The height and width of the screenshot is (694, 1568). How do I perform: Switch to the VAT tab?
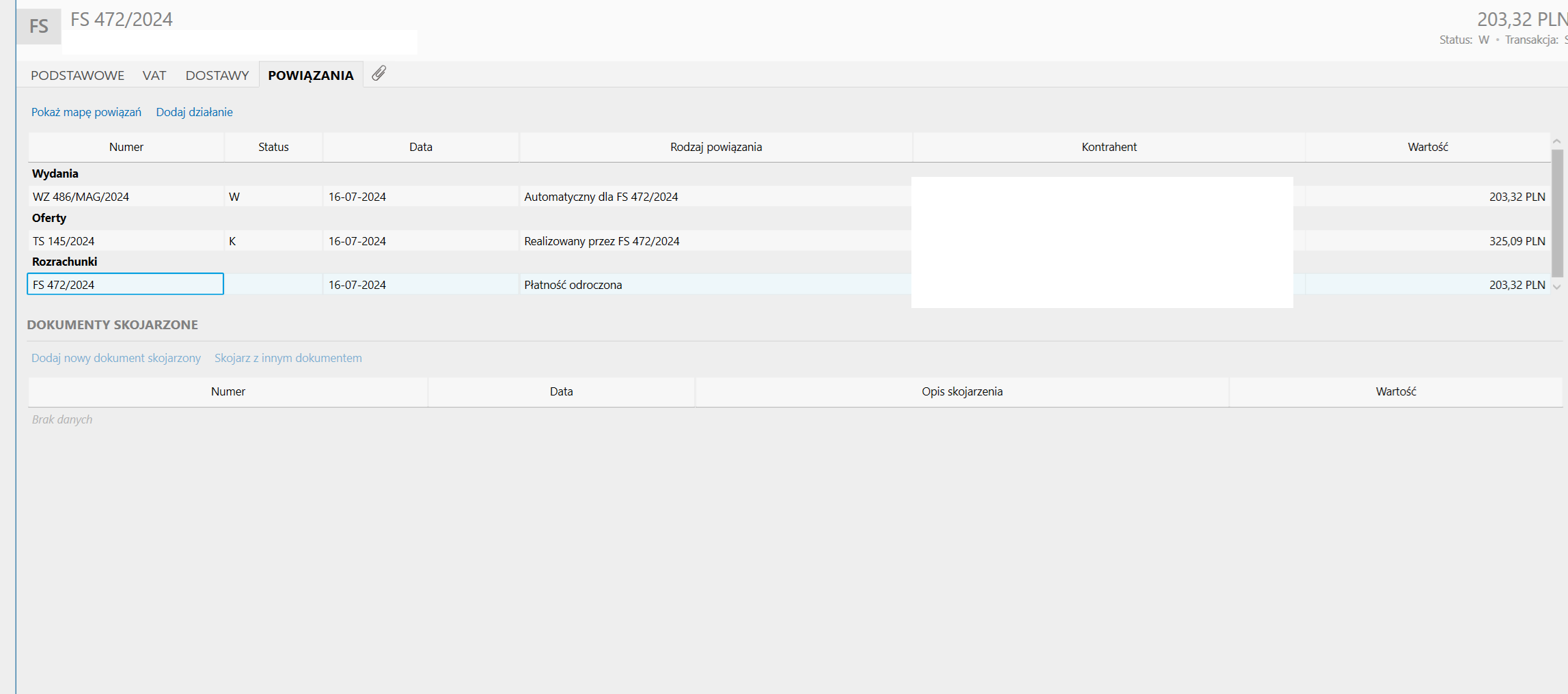point(154,75)
